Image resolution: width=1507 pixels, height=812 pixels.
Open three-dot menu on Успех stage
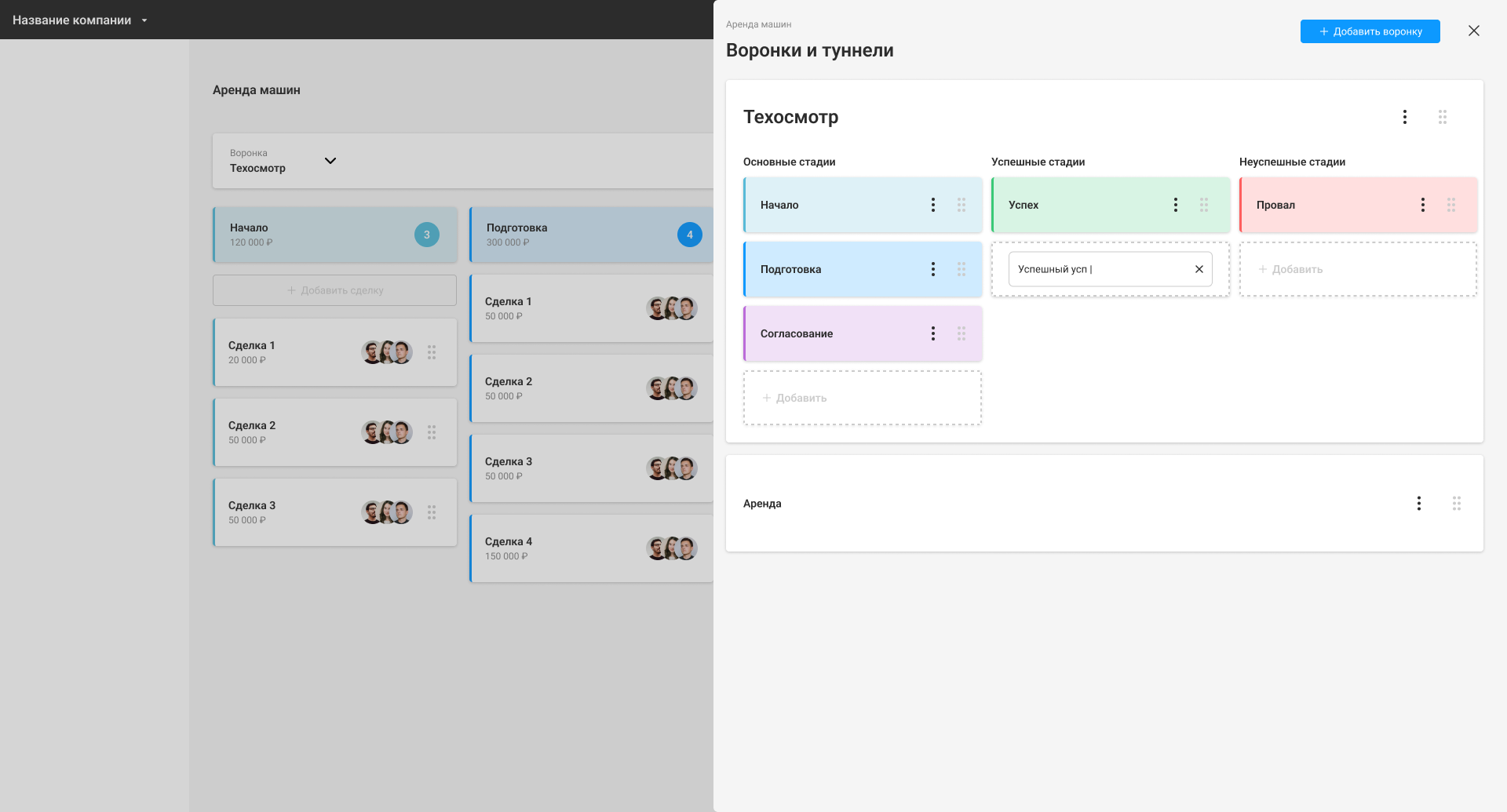coord(1175,205)
